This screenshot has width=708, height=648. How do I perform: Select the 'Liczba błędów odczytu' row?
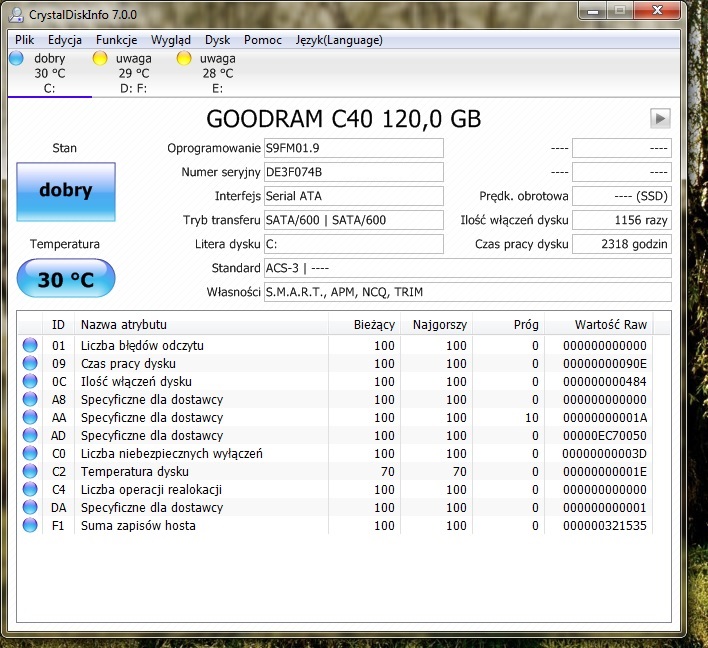coord(335,345)
